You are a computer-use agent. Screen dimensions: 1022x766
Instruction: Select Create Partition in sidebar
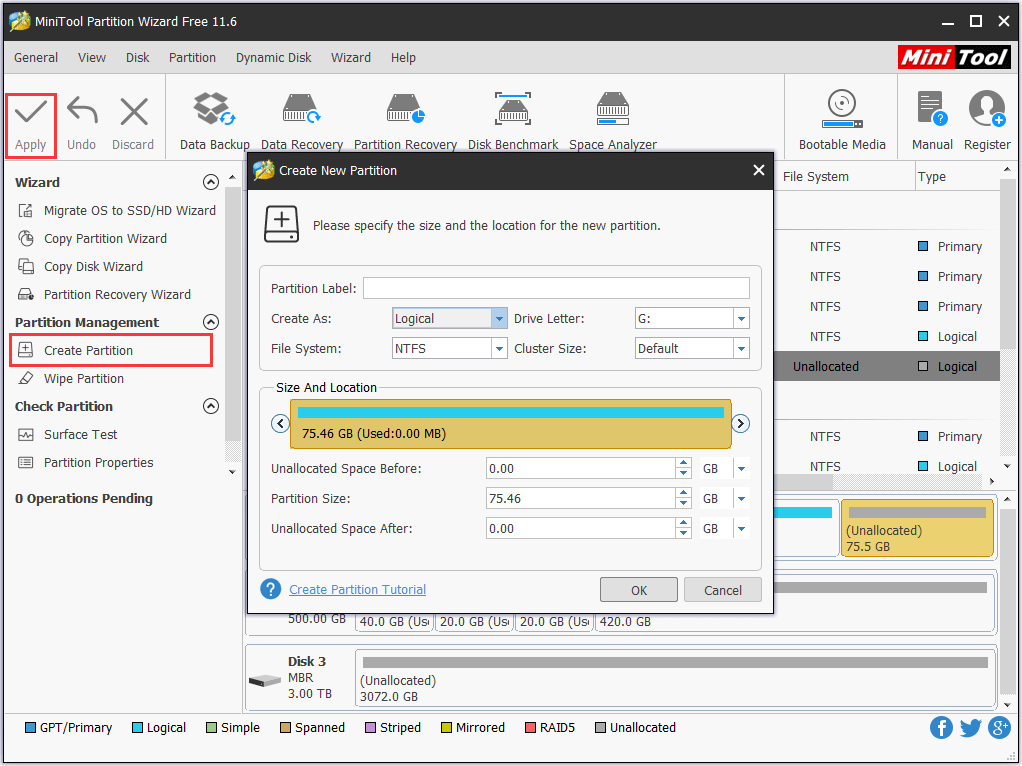pyautogui.click(x=111, y=351)
